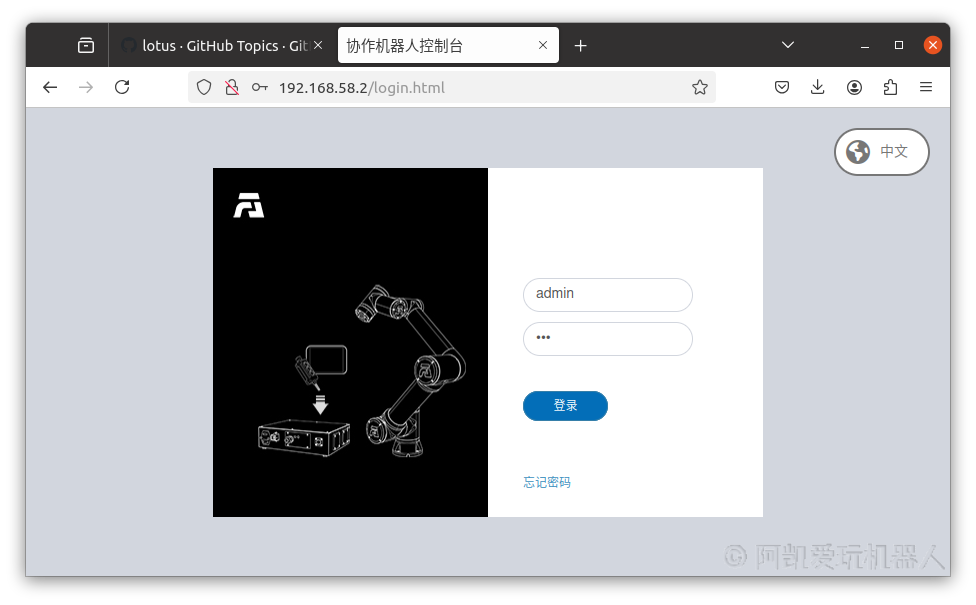Open the Firefox hamburger application menu
Screen dimensions: 976x605
point(926,87)
